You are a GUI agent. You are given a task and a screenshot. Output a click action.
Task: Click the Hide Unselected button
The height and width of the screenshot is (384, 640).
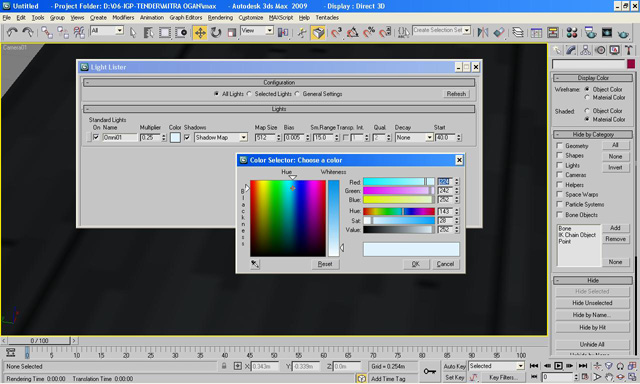592,303
